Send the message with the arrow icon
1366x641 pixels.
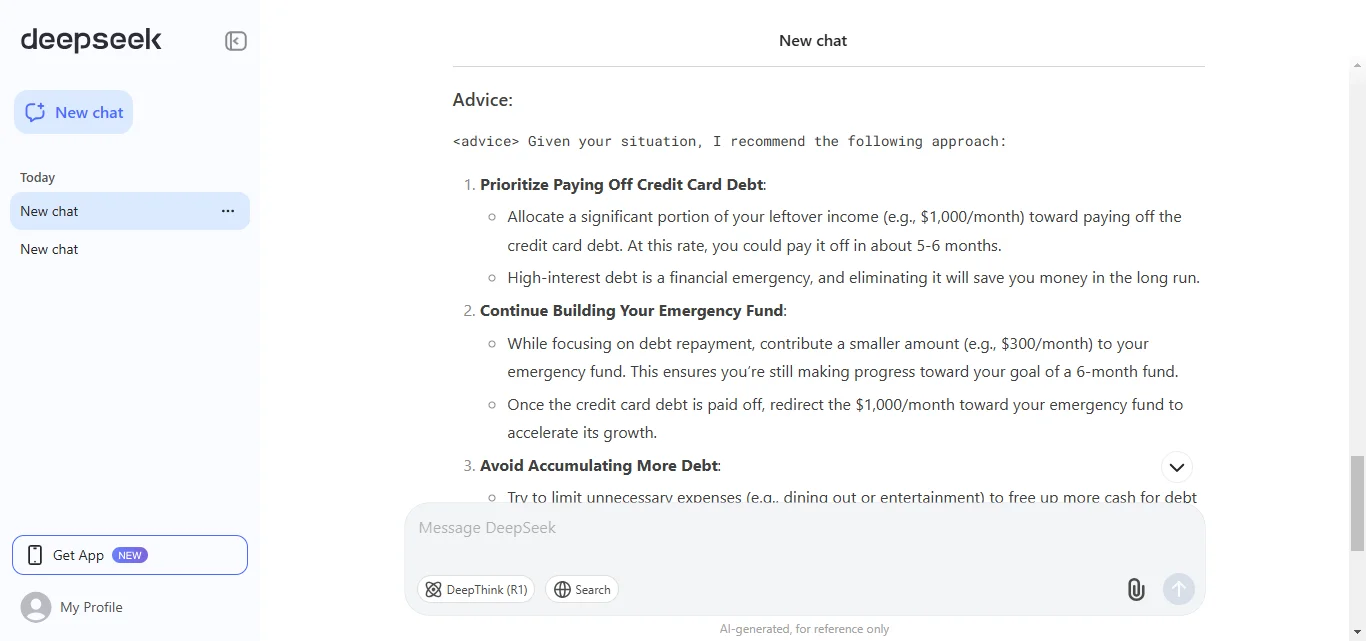[1179, 589]
